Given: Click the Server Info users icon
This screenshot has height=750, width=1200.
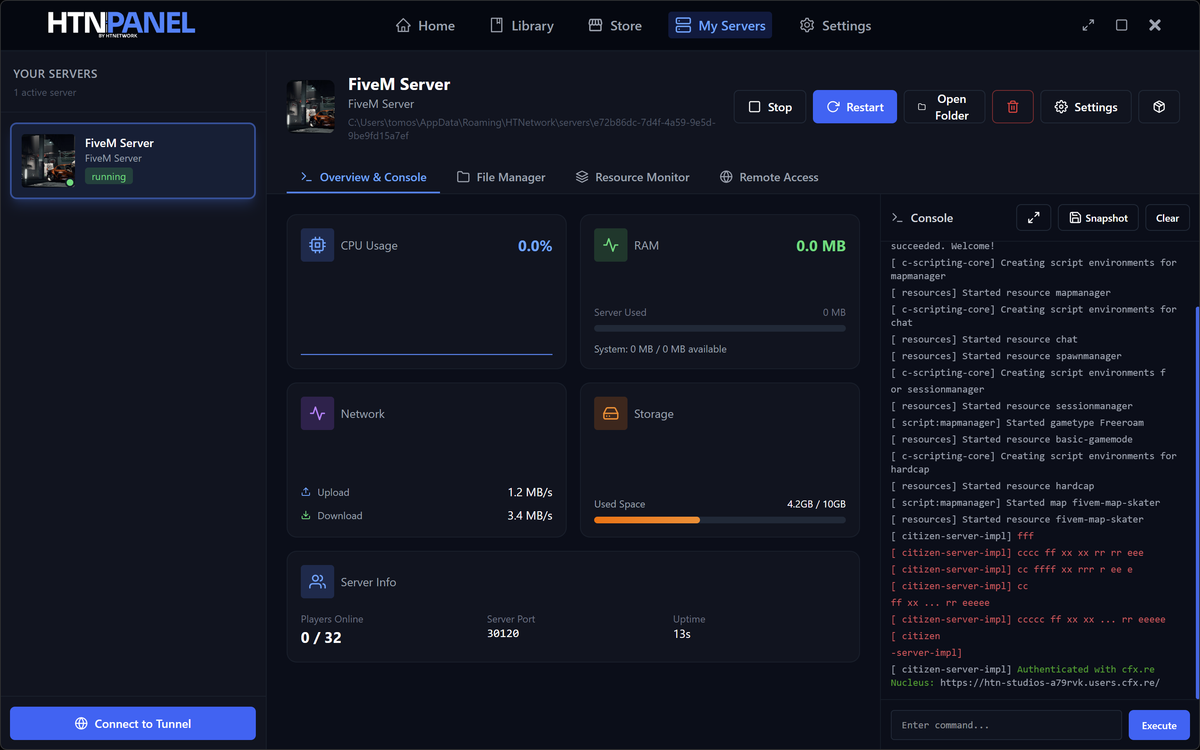Looking at the screenshot, I should (x=317, y=581).
